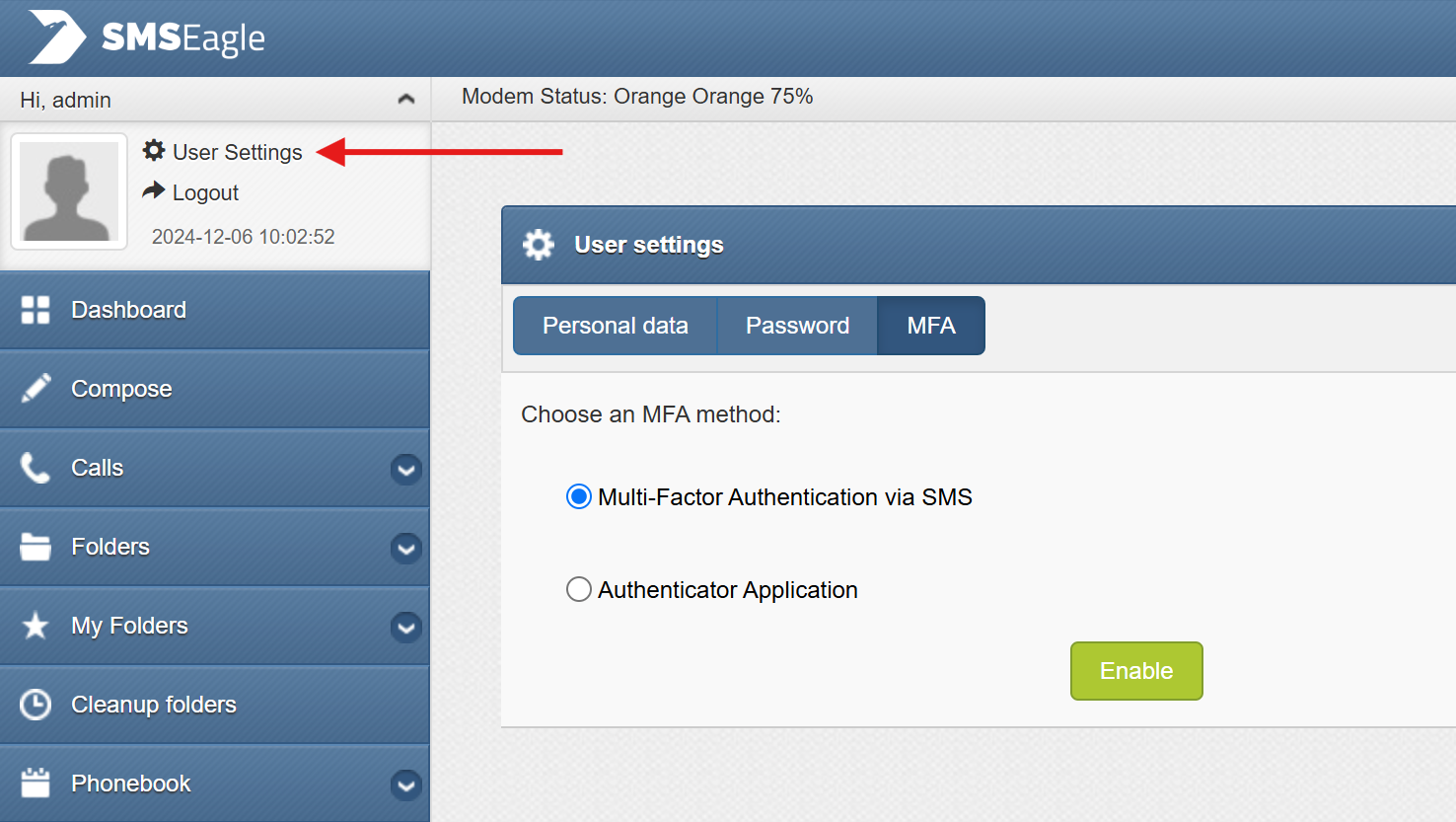Click the User Settings gear icon

click(x=154, y=150)
